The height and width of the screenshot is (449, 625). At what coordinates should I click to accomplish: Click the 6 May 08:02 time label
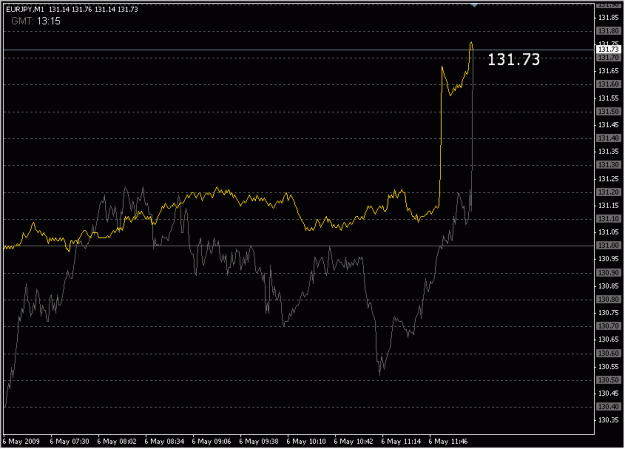point(117,441)
